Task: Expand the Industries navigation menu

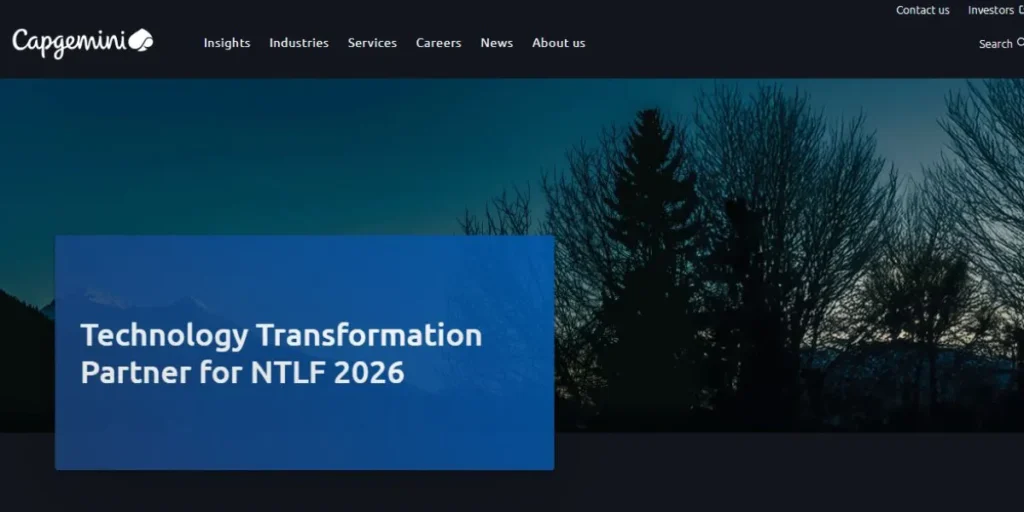Action: (299, 43)
